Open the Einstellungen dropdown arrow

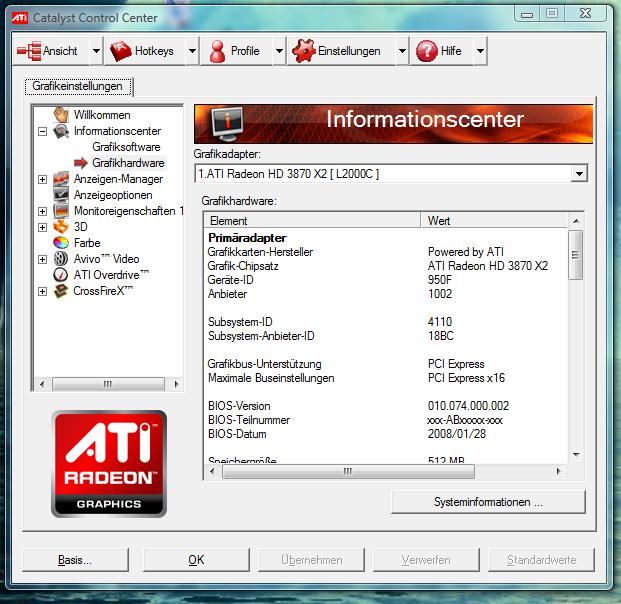(402, 51)
